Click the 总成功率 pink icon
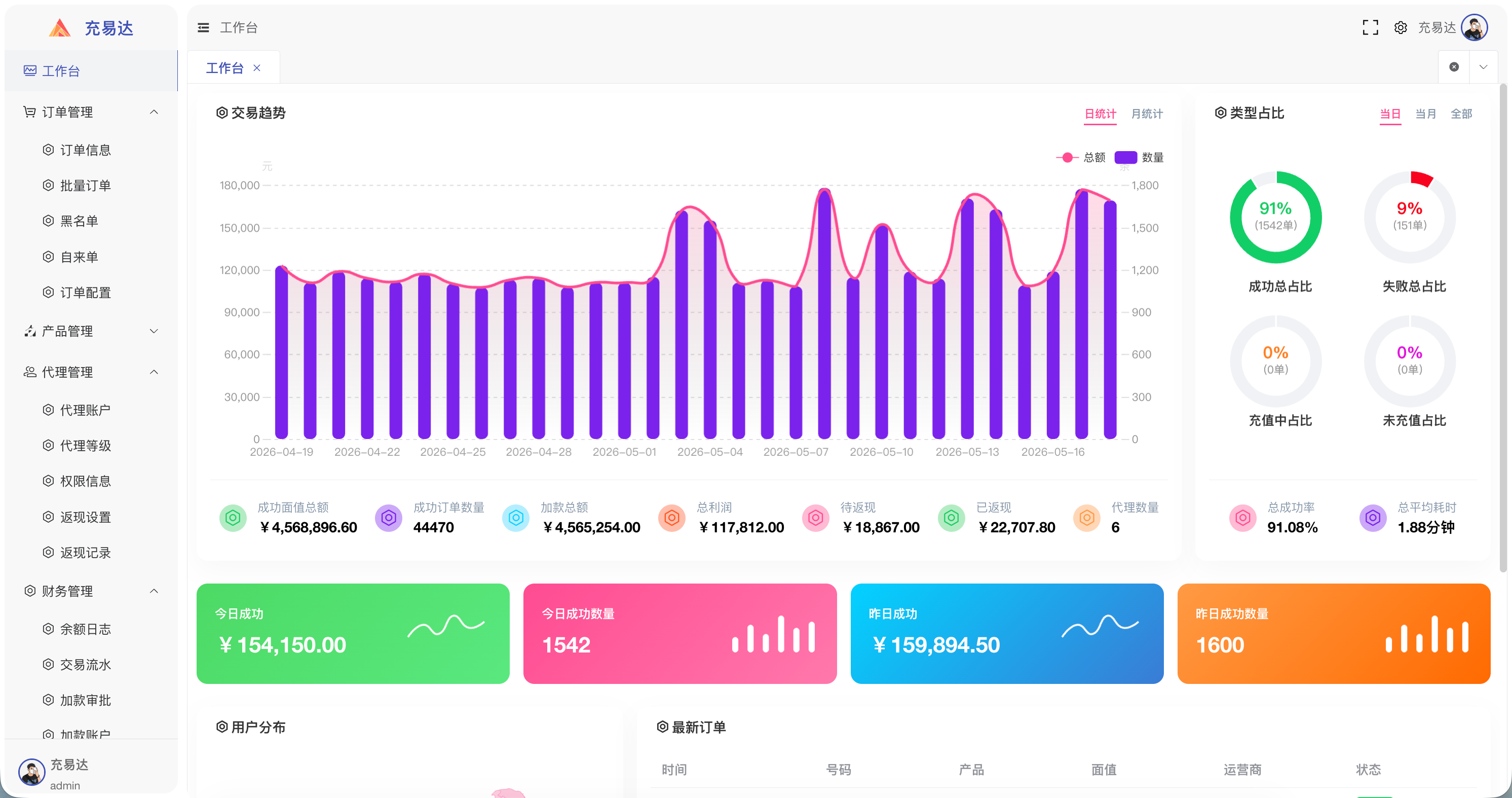The width and height of the screenshot is (1512, 798). [1242, 518]
